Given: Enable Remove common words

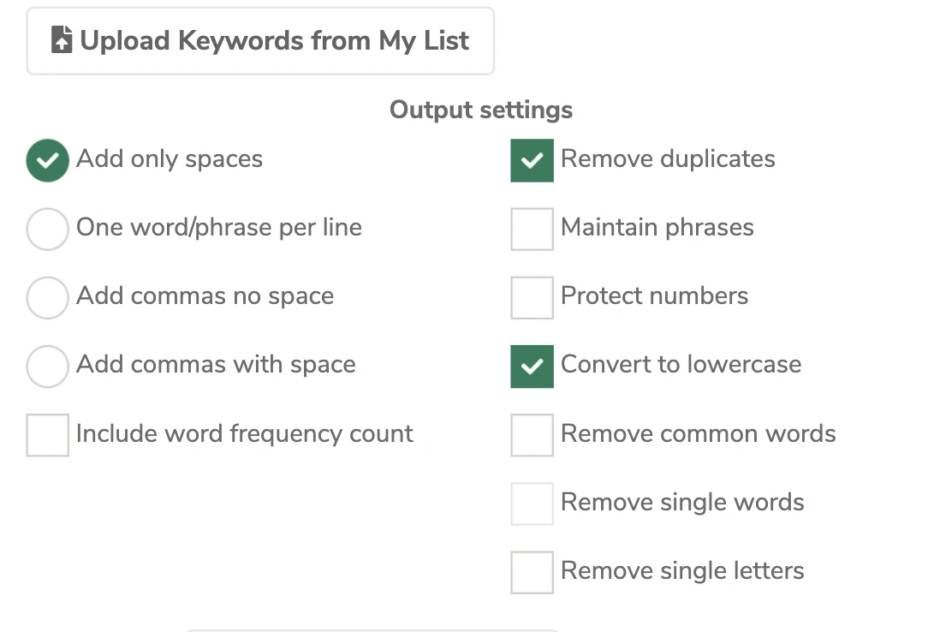Looking at the screenshot, I should (x=531, y=434).
